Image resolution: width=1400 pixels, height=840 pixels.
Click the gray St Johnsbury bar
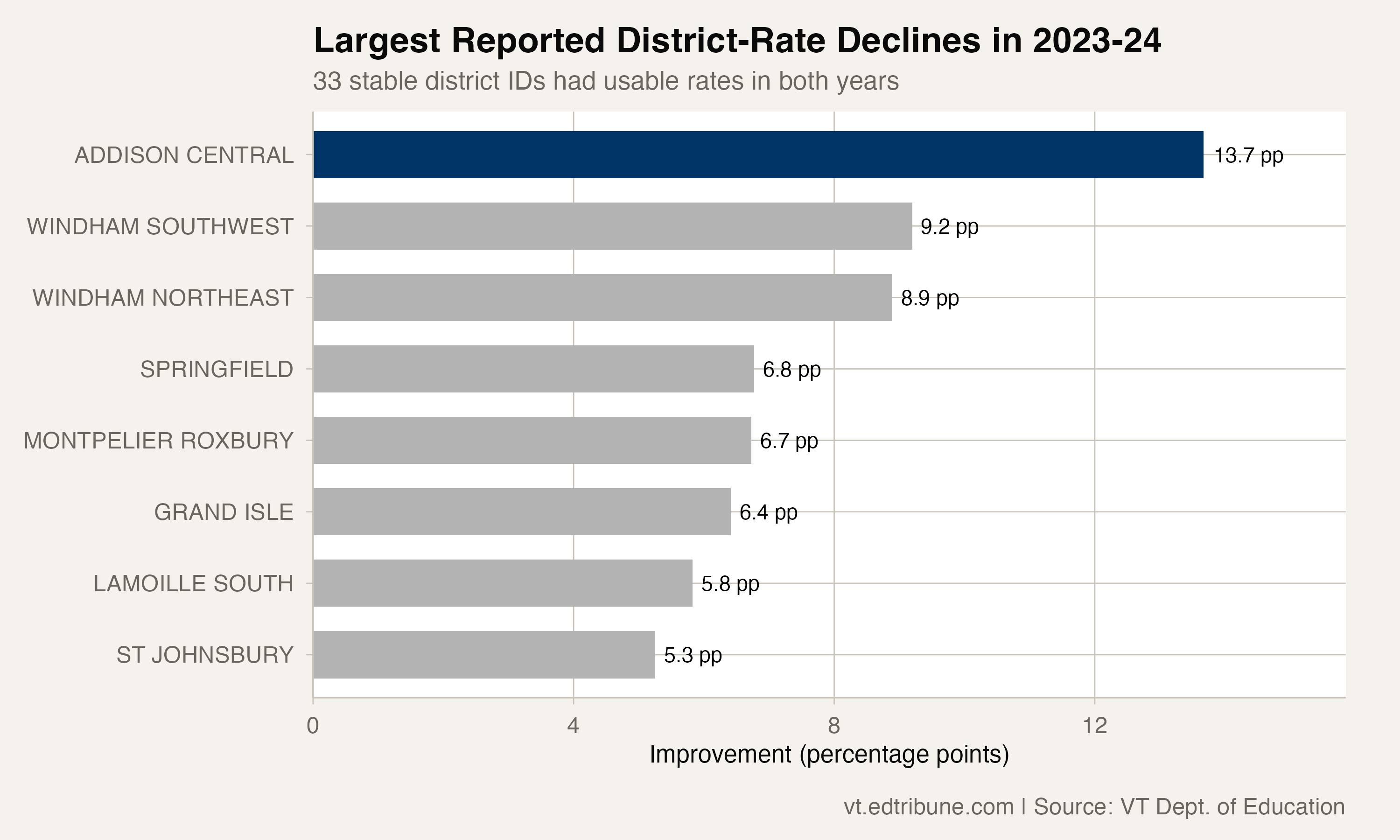(484, 654)
